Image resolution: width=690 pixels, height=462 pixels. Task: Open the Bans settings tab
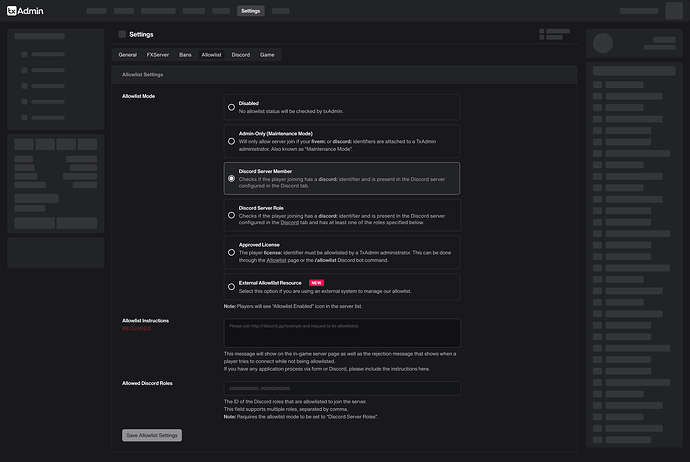coord(185,55)
